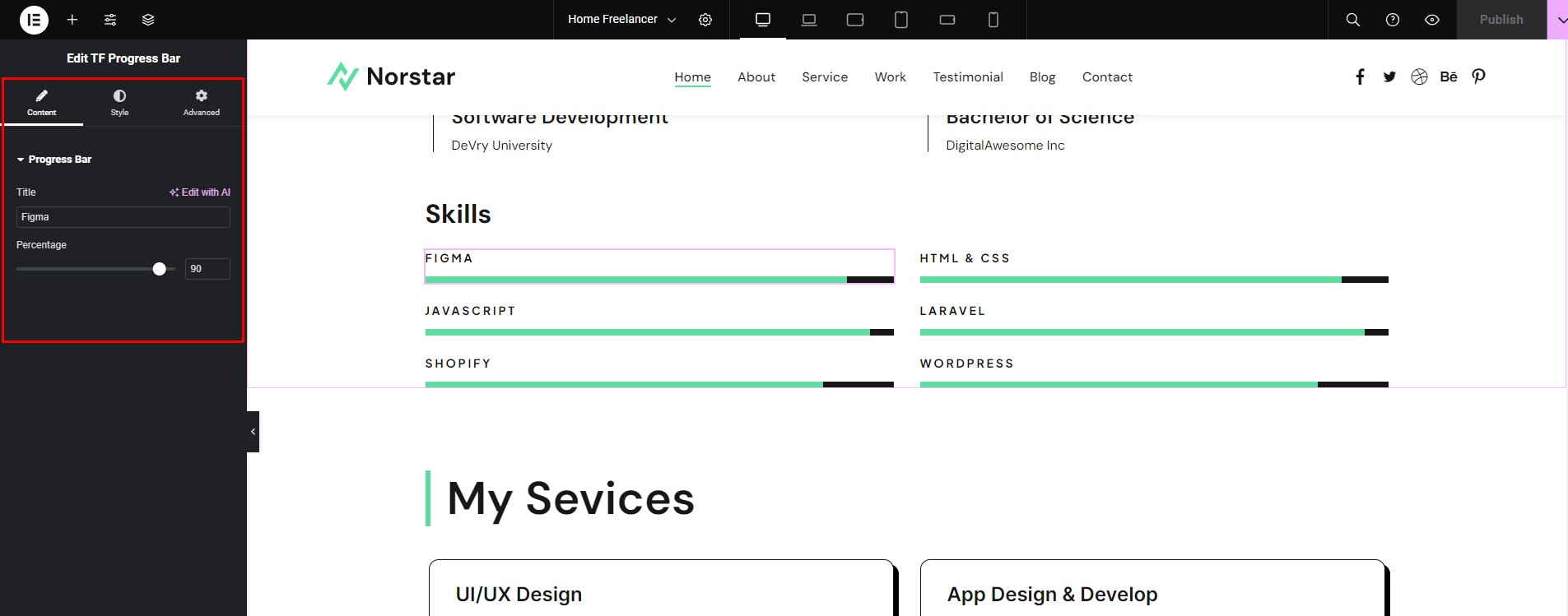Screen dimensions: 1568x616
Task: Click the Publish button
Action: [x=1501, y=20]
